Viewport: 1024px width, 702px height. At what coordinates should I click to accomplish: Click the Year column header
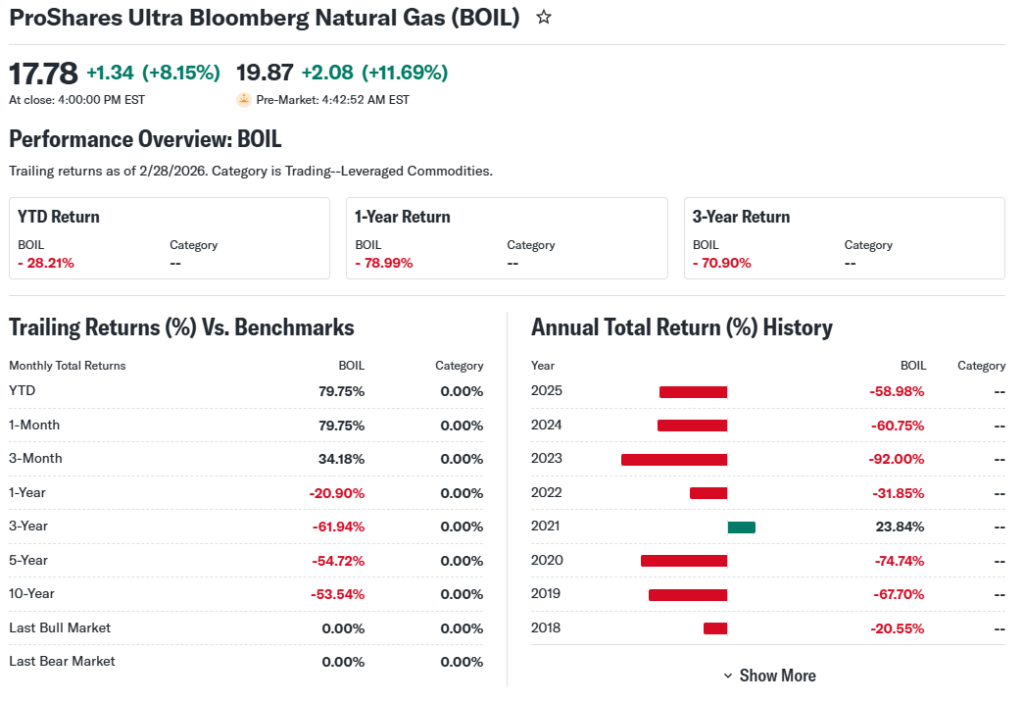[x=543, y=366]
